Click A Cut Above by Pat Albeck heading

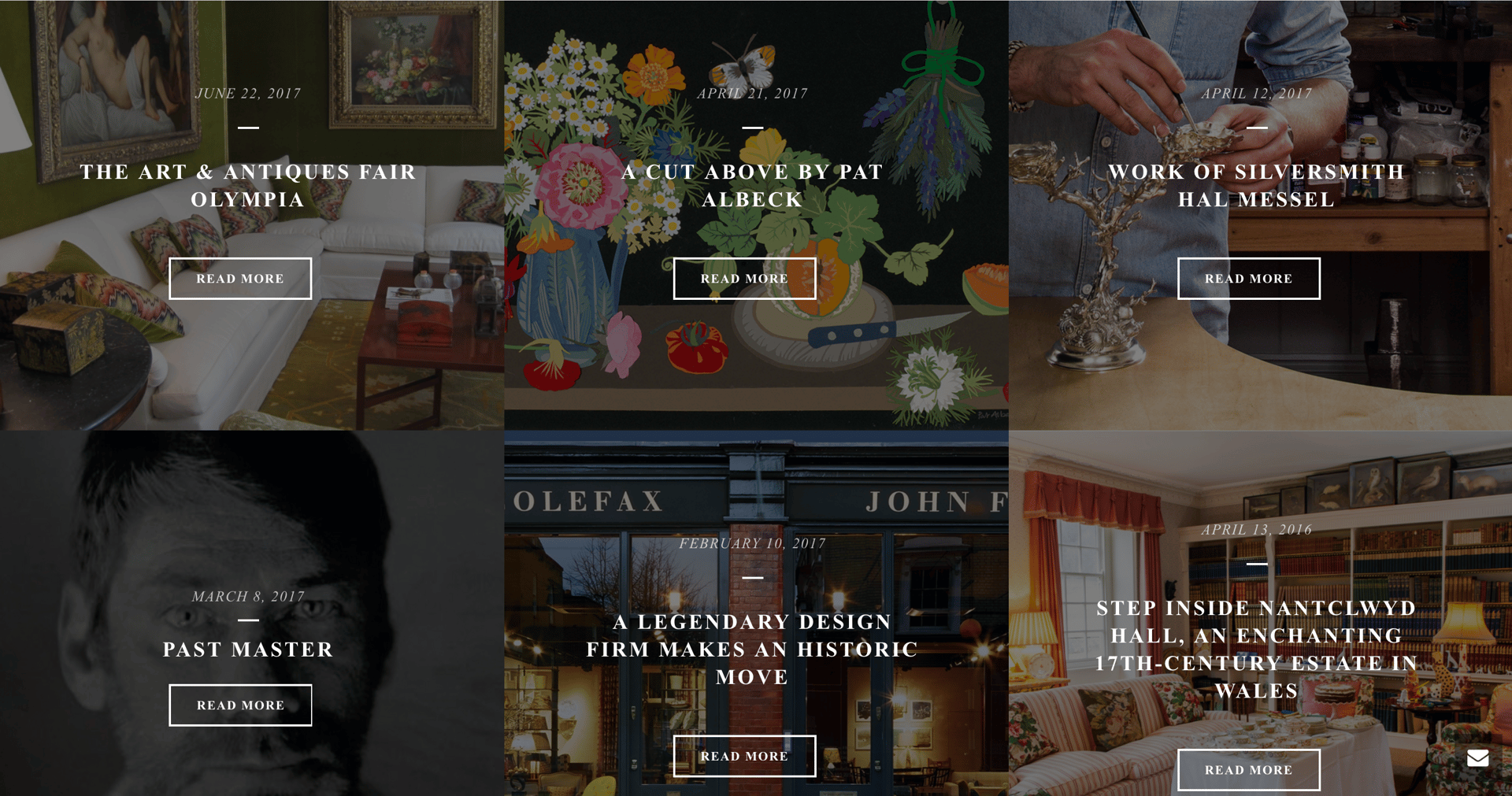pos(752,186)
